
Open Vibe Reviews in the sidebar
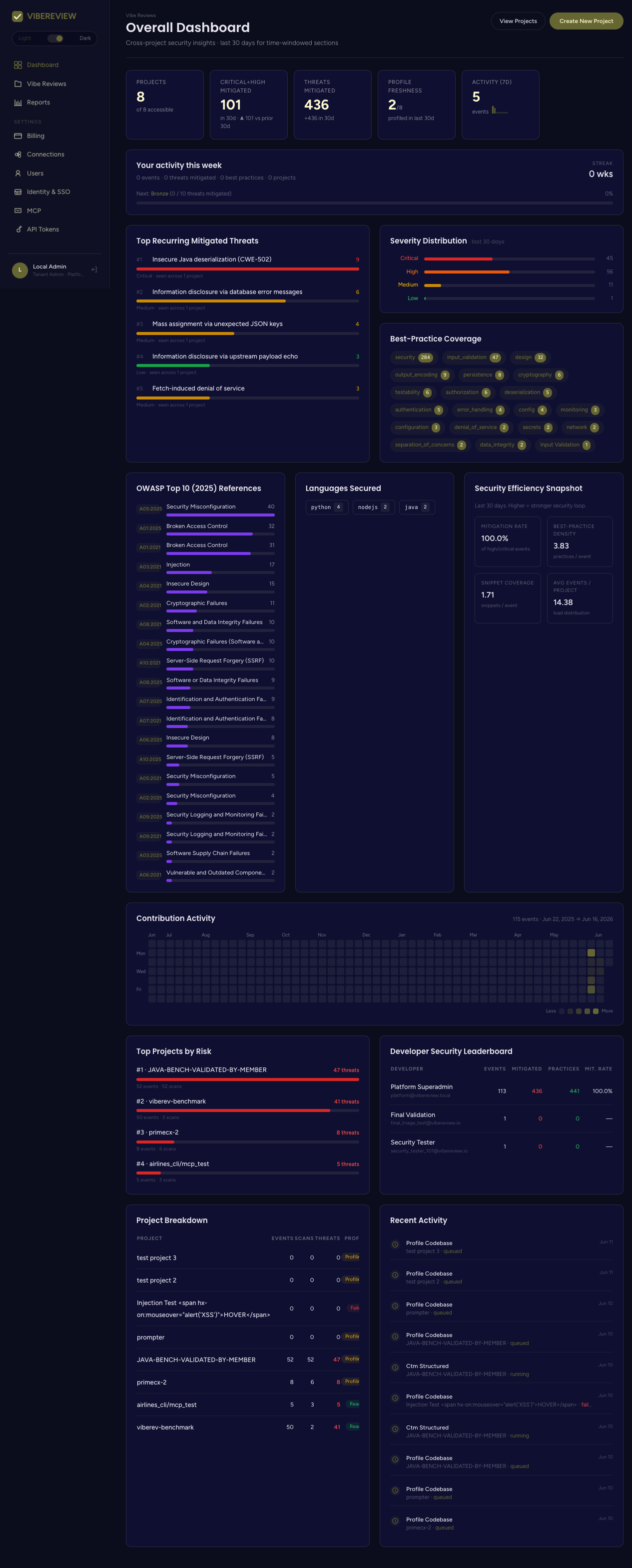[55, 84]
